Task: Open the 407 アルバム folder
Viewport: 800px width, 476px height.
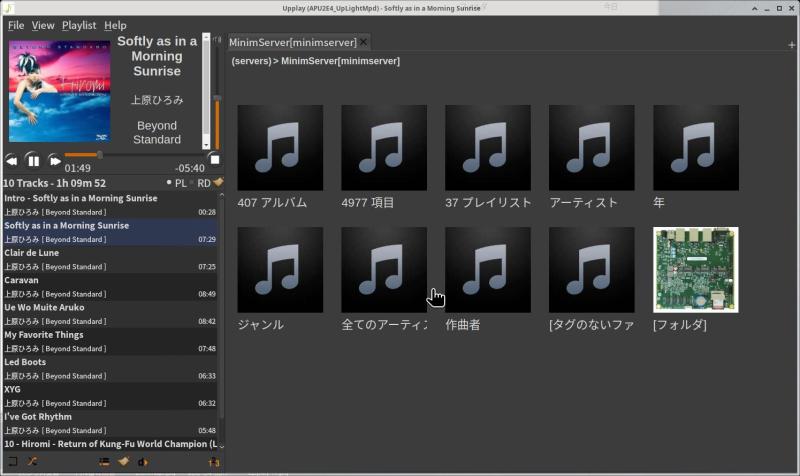Action: (280, 148)
